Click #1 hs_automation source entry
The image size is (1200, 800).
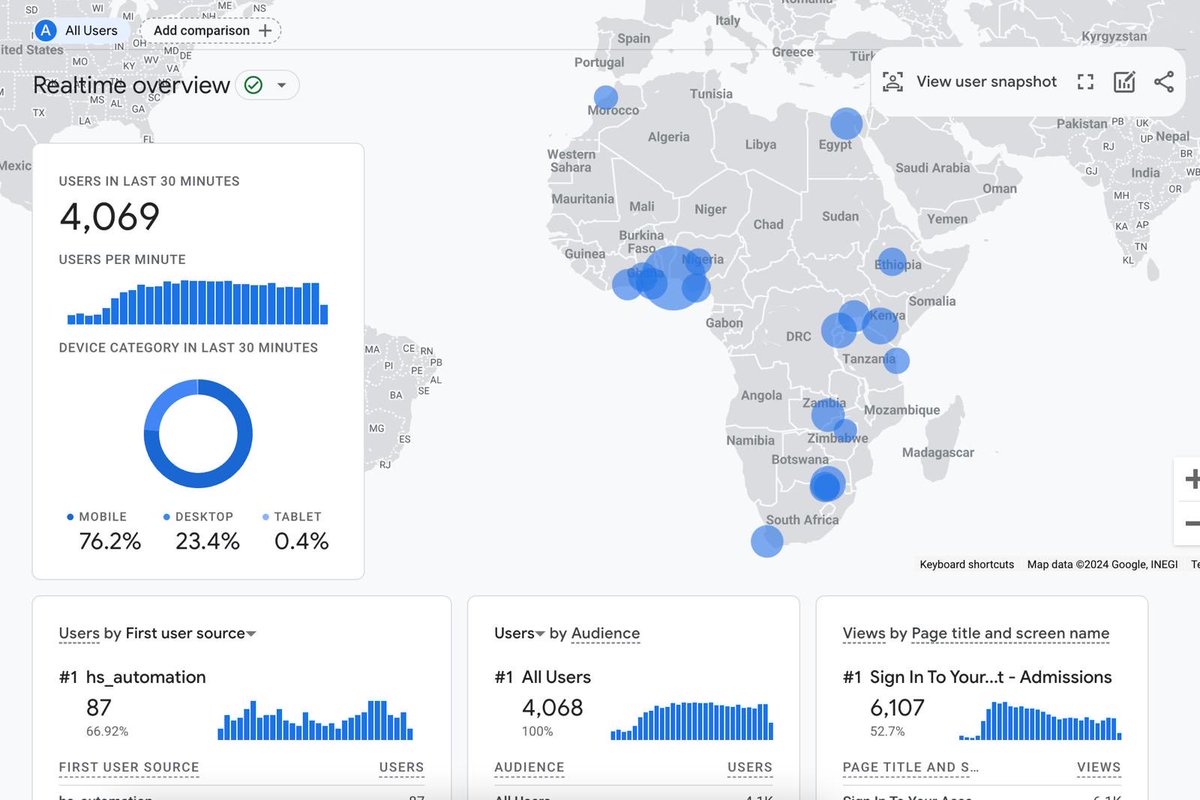pyautogui.click(x=132, y=677)
